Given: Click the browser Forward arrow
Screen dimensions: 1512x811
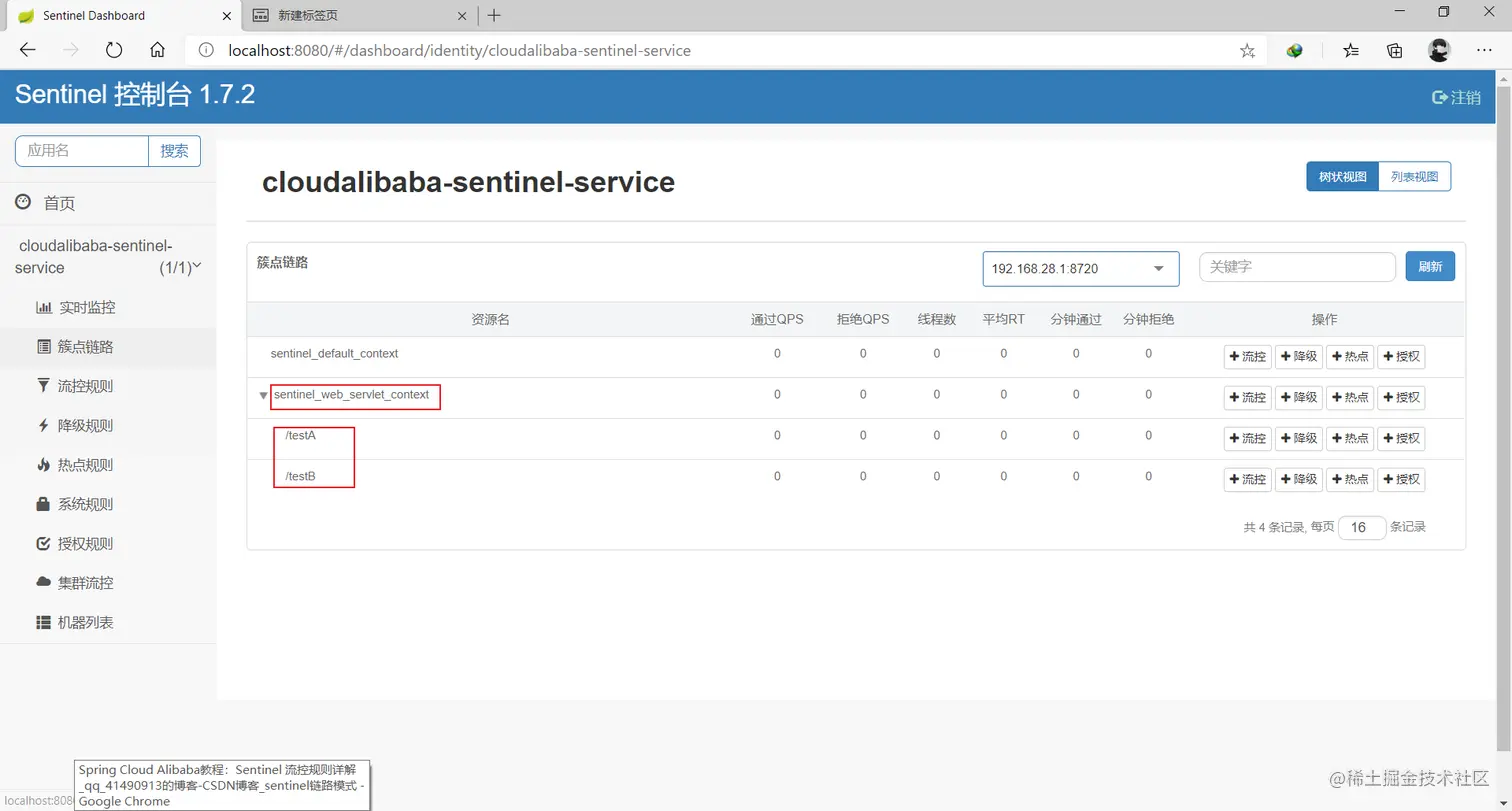Looking at the screenshot, I should [x=71, y=50].
